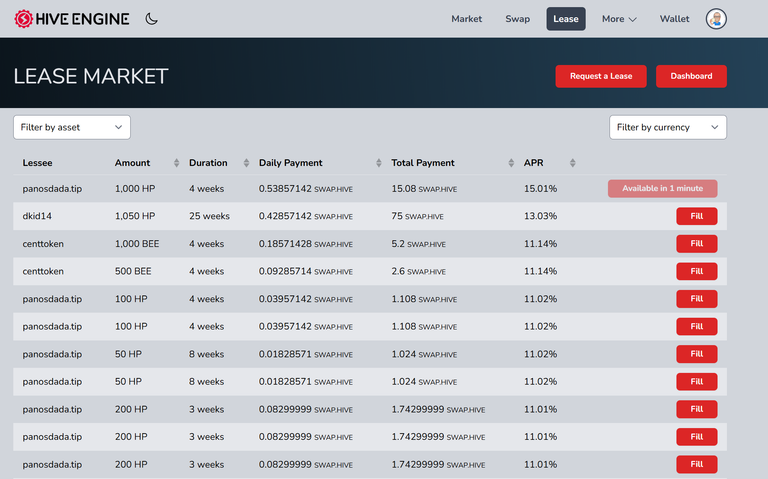The height and width of the screenshot is (479, 768).
Task: Click 75 SWAP.HIVE total payment
Action: click(417, 216)
